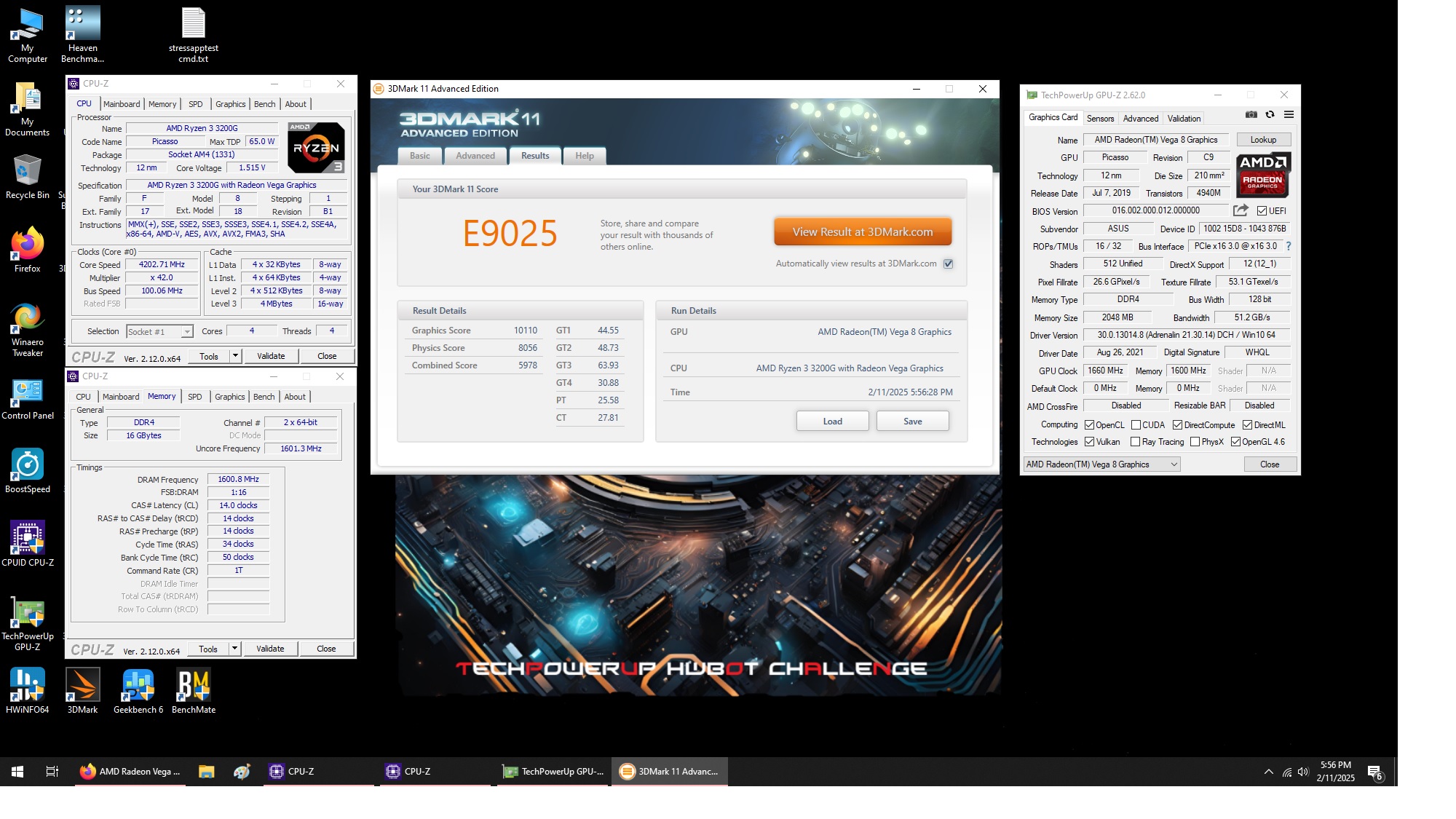Toggle the UEFI checkbox in GPU-Z

tap(1262, 211)
